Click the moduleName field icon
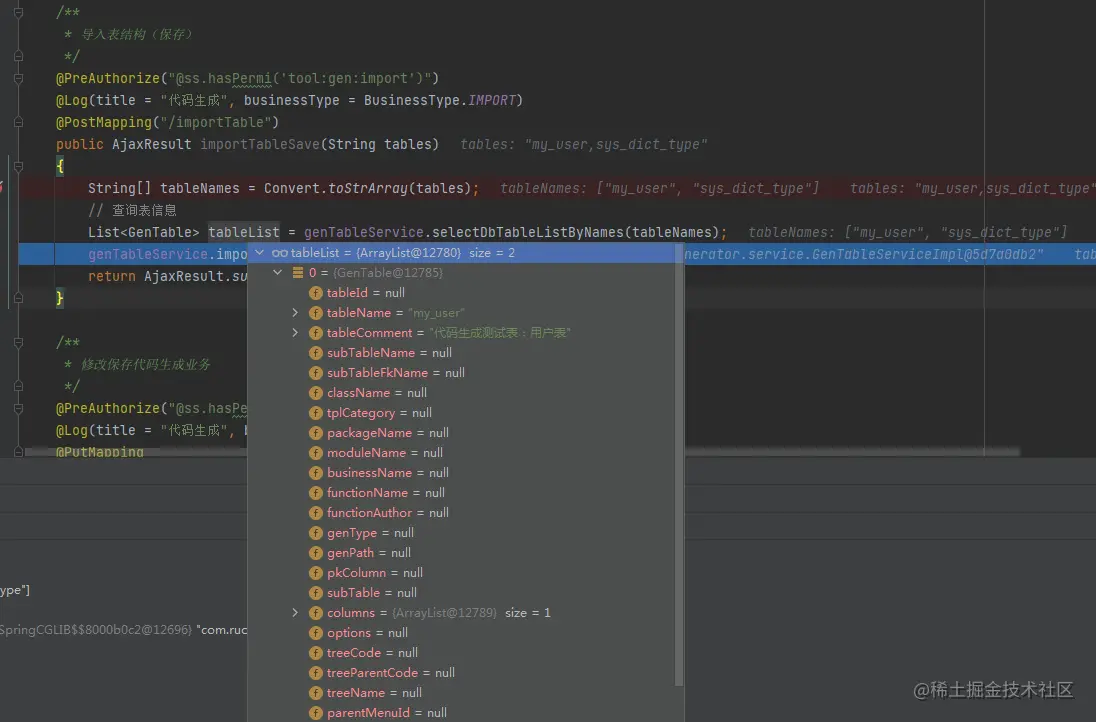This screenshot has width=1096, height=722. 316,453
